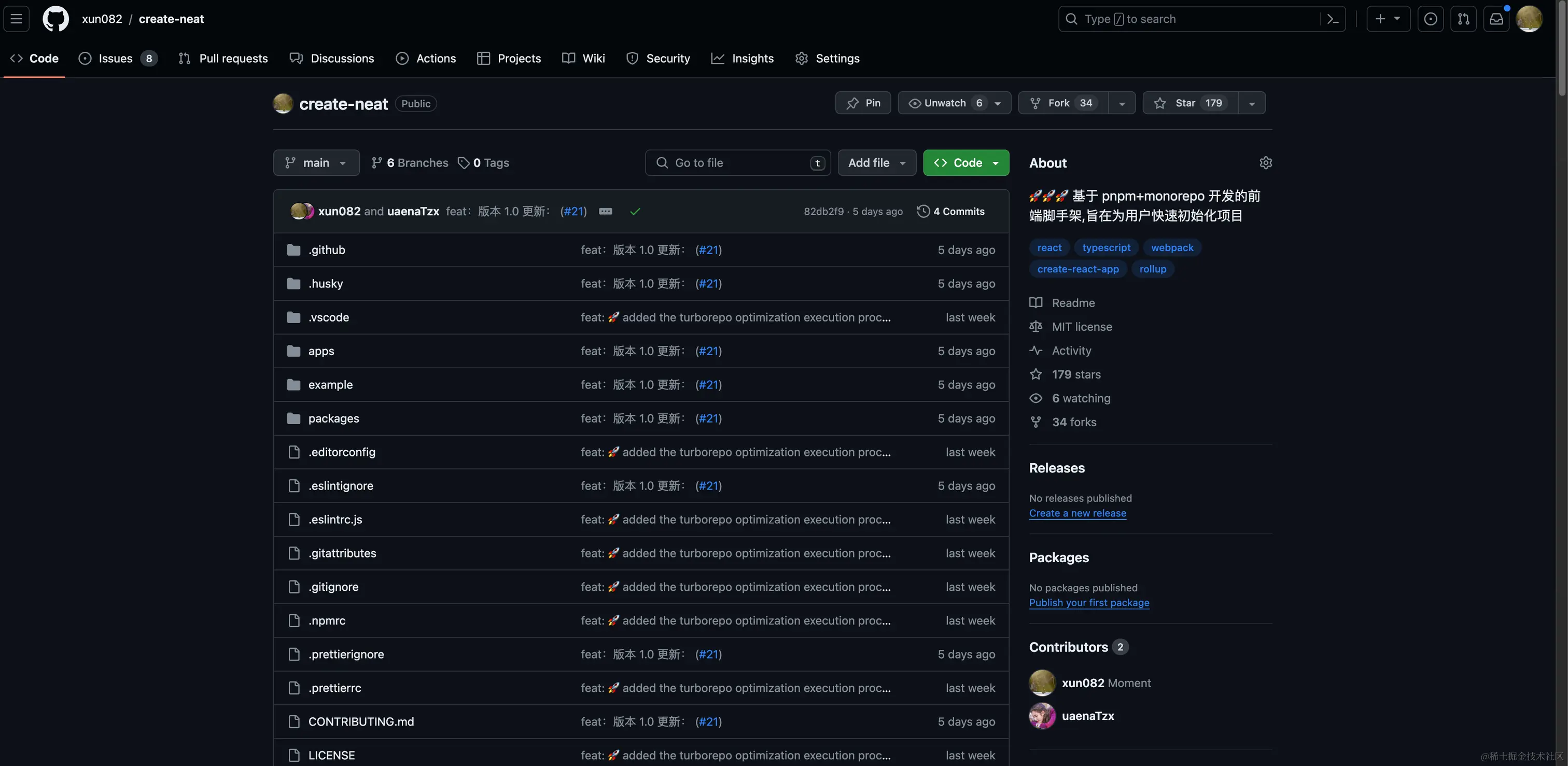Expand the green Code dropdown
This screenshot has width=1568, height=766.
coord(965,162)
